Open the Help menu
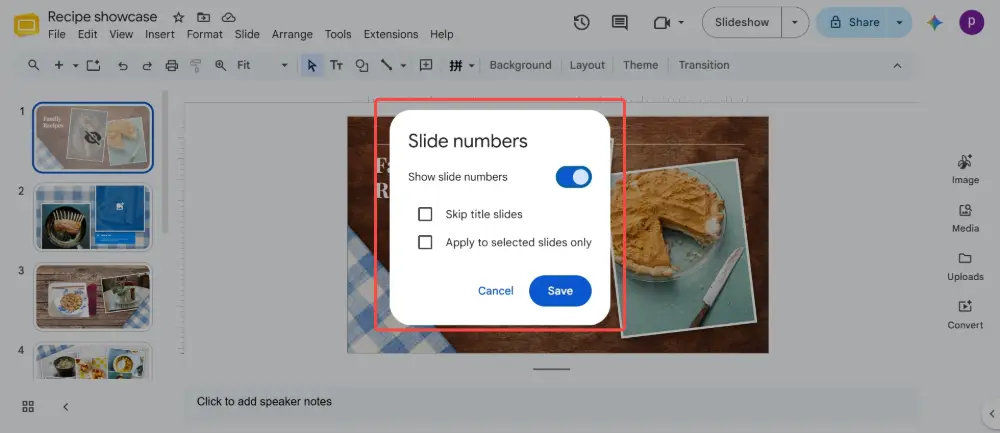 click(x=441, y=34)
